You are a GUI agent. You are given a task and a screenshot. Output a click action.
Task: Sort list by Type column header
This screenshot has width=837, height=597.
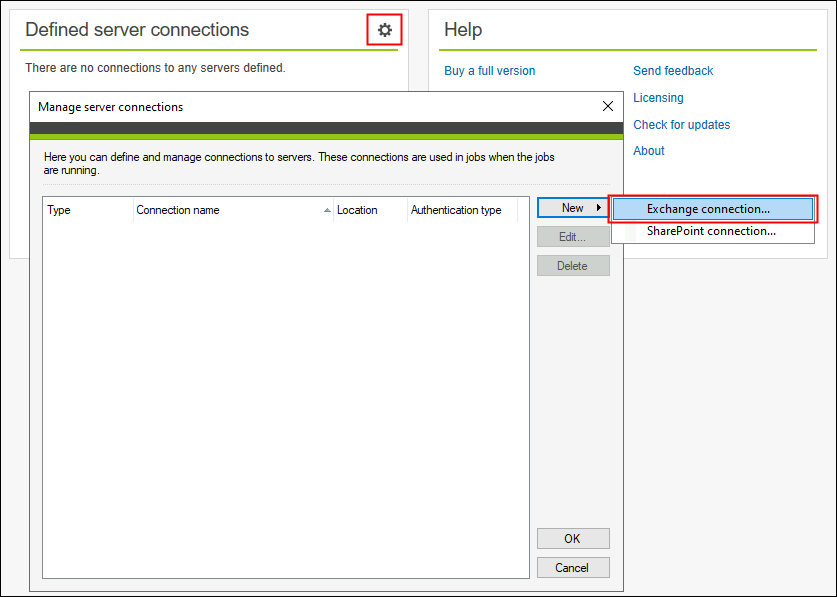(88, 210)
